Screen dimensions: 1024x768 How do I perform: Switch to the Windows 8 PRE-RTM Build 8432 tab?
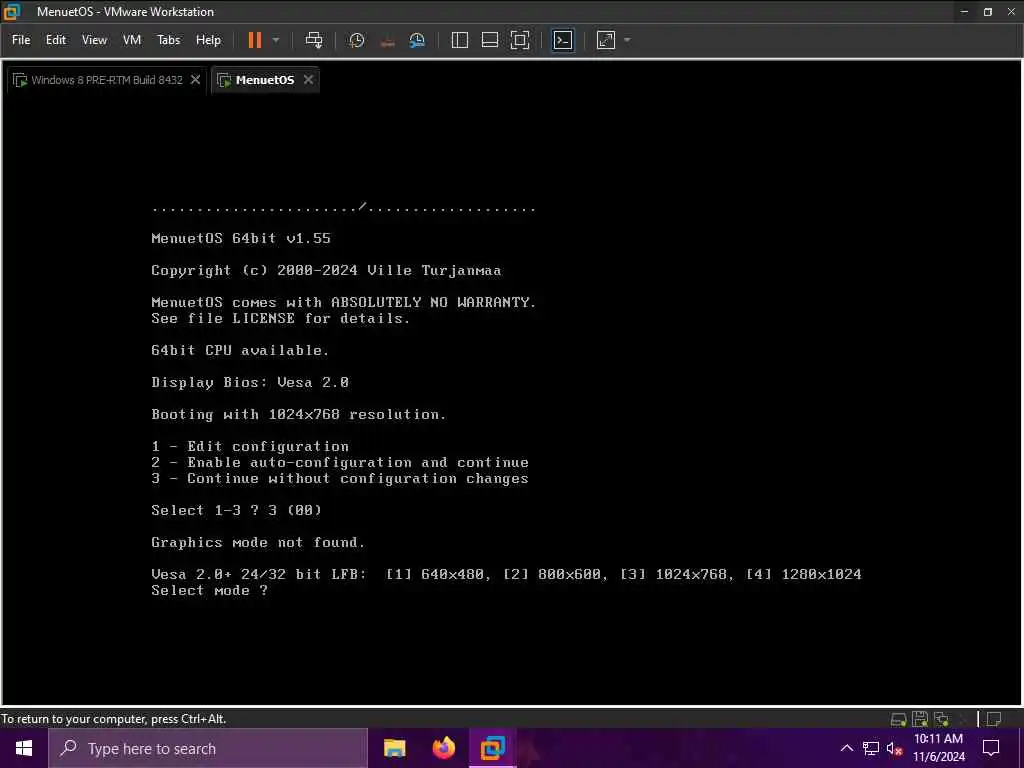pos(107,80)
